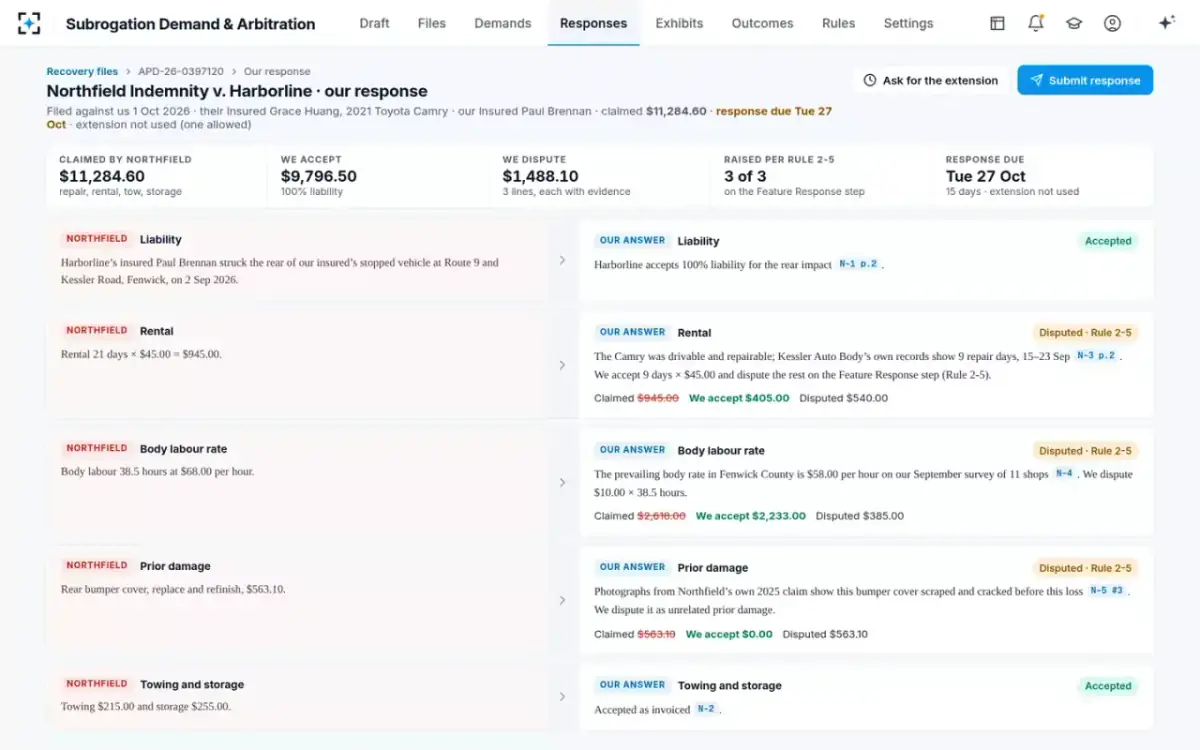Click the Disputed badge on Rental

click(x=1085, y=333)
